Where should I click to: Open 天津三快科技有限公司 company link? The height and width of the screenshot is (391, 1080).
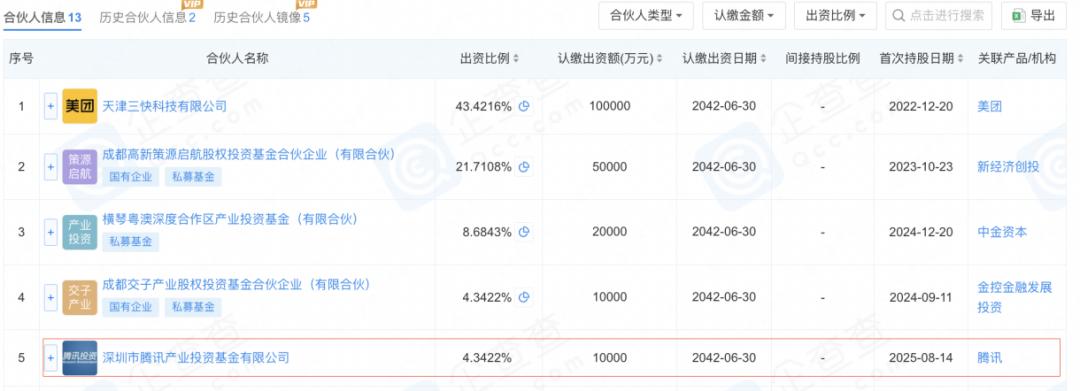pos(165,106)
